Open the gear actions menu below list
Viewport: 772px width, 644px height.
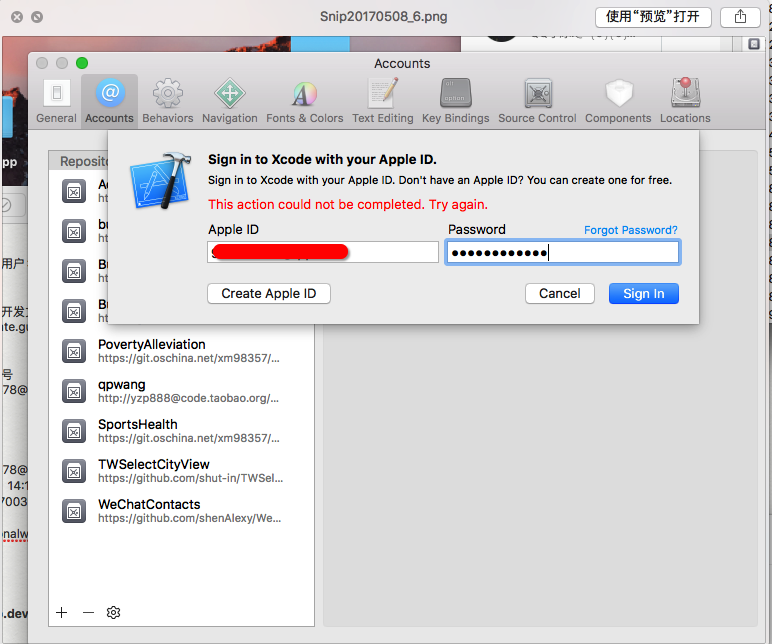pyautogui.click(x=113, y=612)
